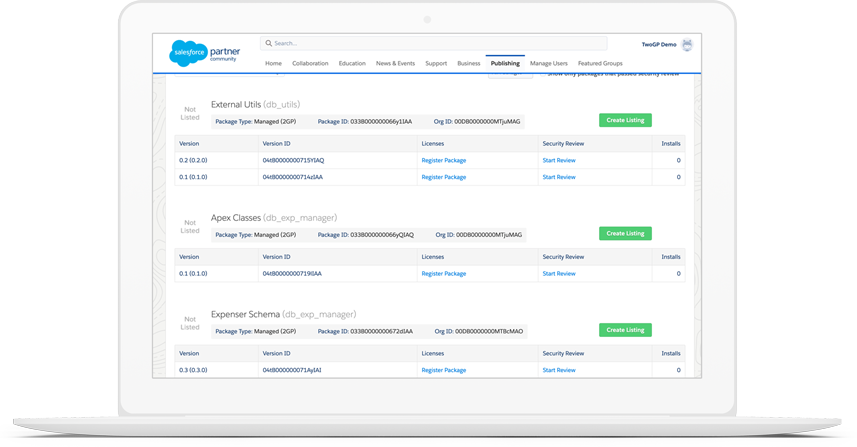
Task: Click Not Listed status beside Apex Classes
Action: click(x=190, y=227)
